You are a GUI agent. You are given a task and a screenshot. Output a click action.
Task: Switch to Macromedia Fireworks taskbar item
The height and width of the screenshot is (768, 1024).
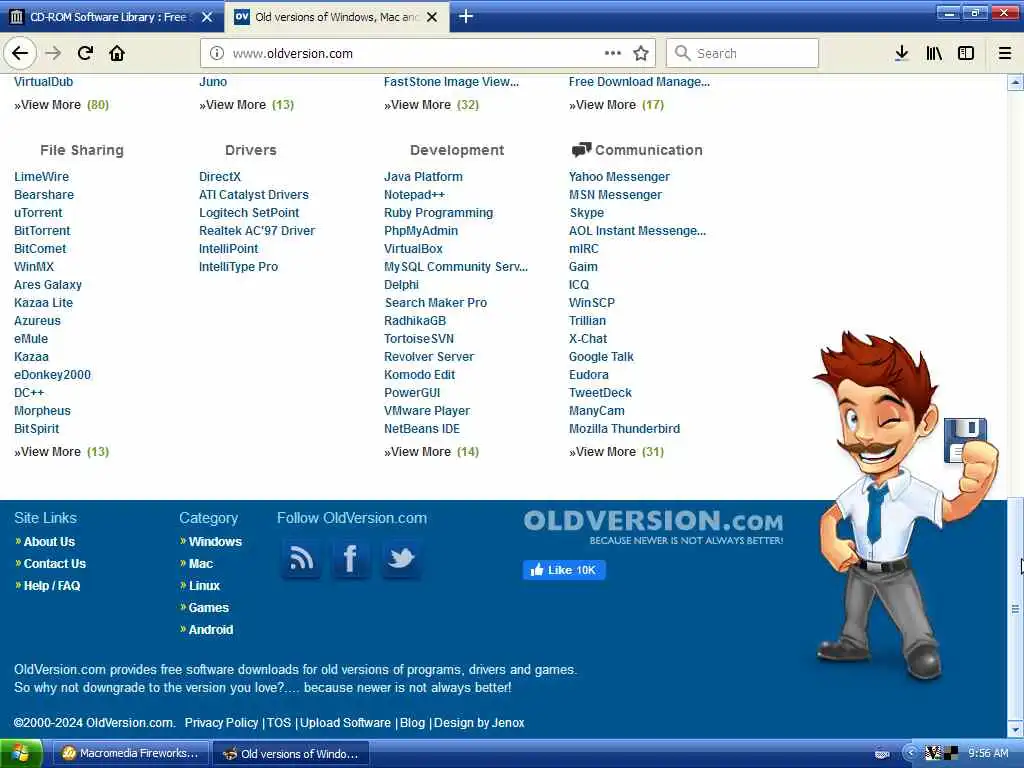point(130,753)
